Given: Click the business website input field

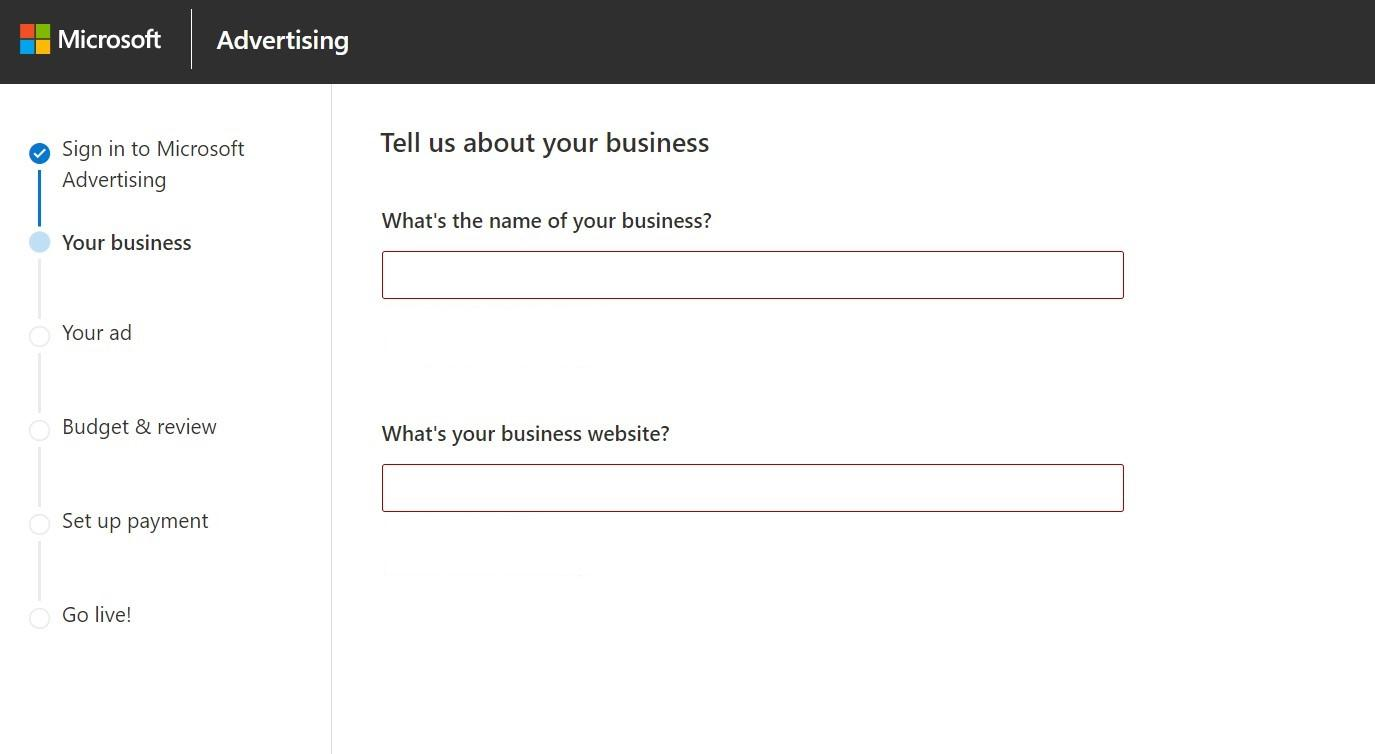Looking at the screenshot, I should coord(753,487).
